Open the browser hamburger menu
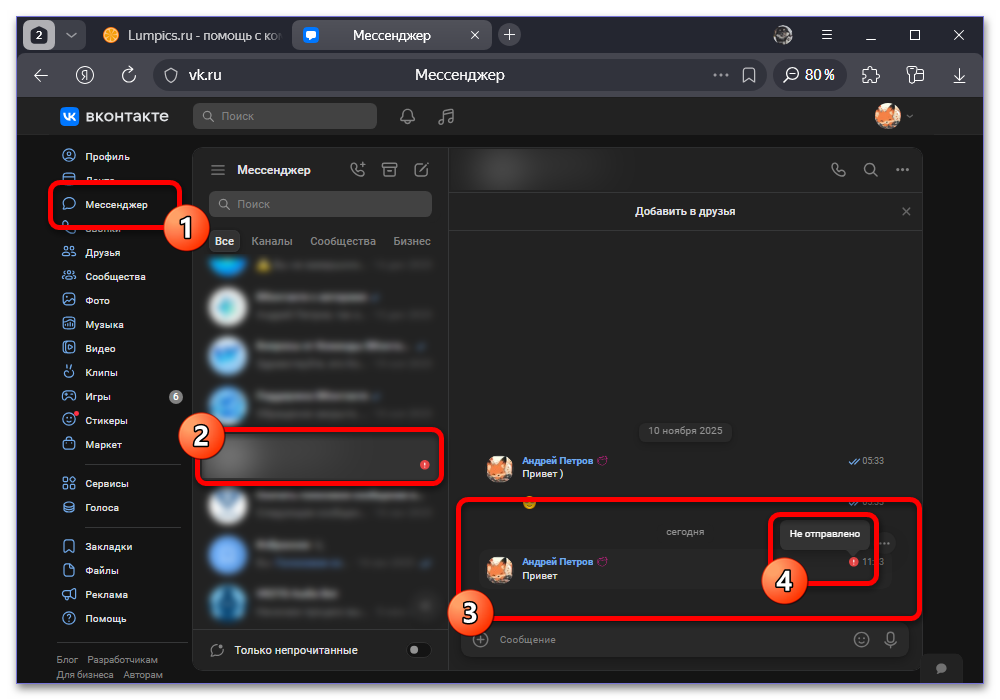The height and width of the screenshot is (700, 1000). tap(827, 35)
